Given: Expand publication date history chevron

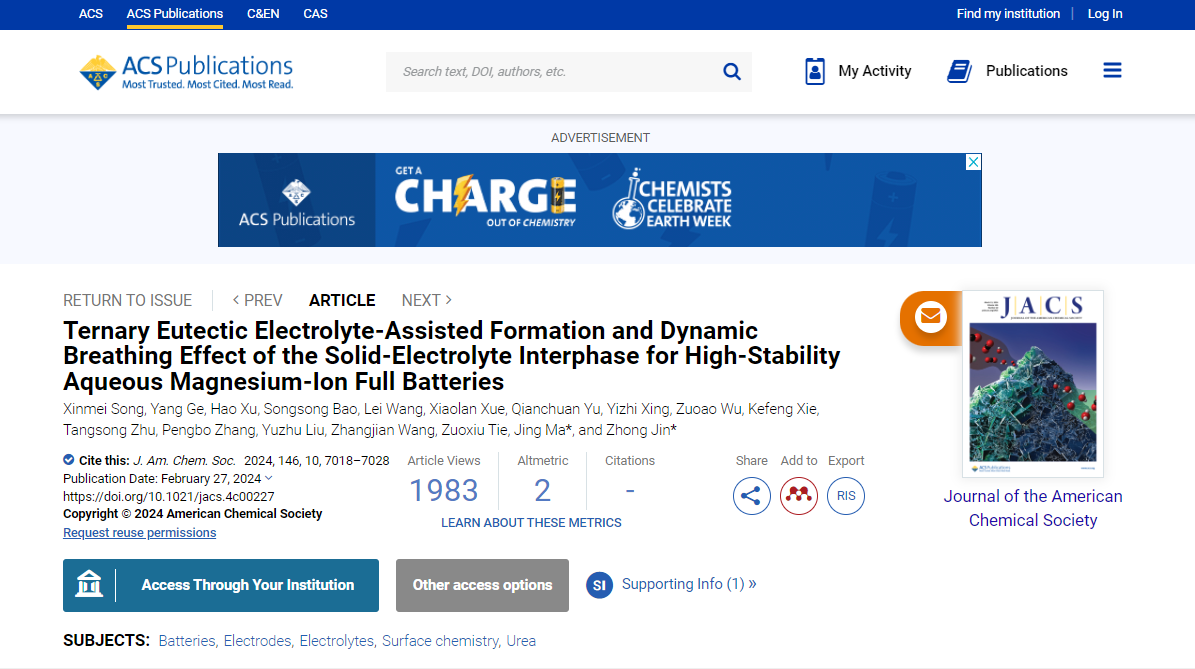Looking at the screenshot, I should (268, 479).
